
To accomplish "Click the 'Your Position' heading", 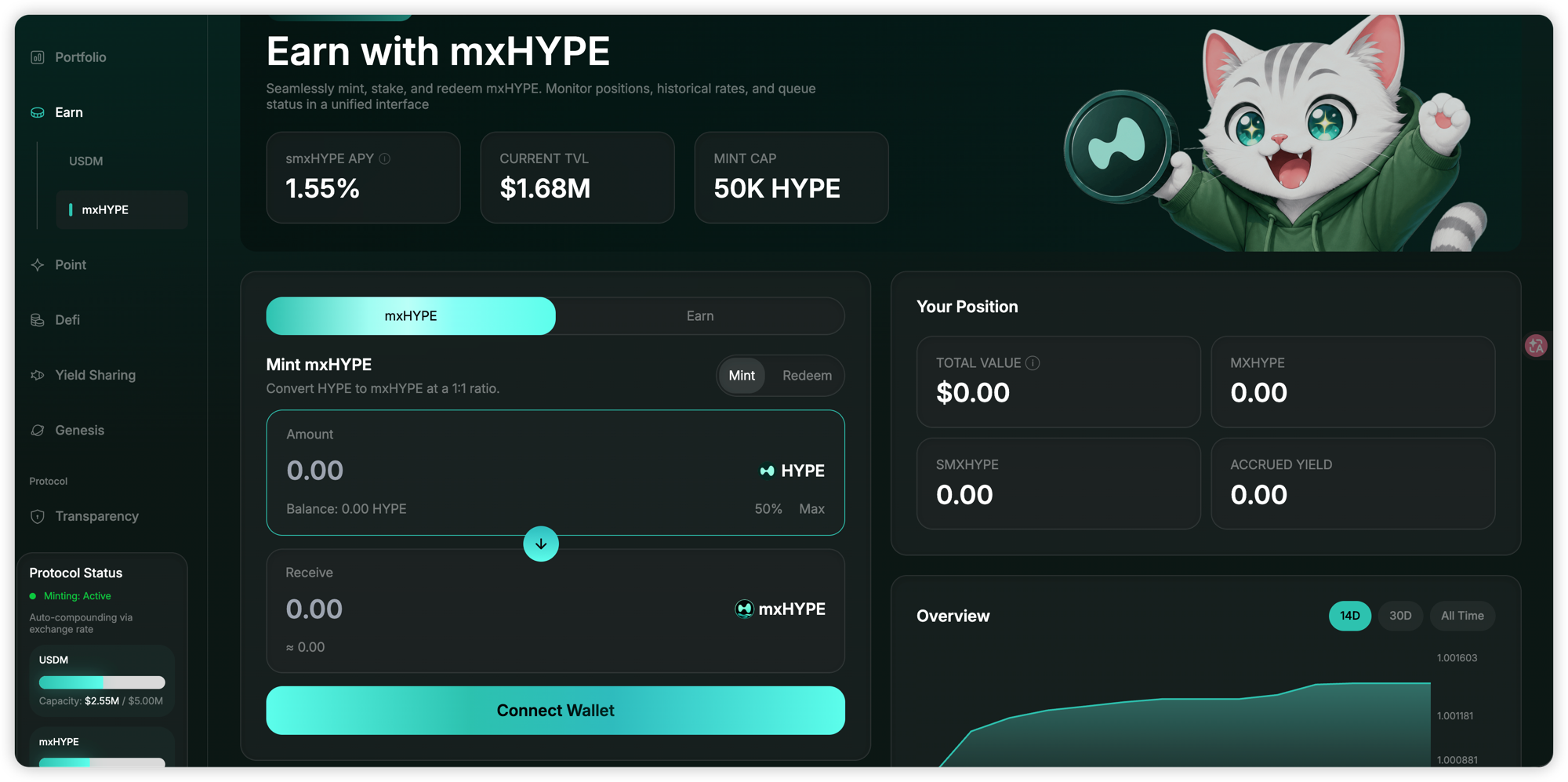I will pos(967,307).
